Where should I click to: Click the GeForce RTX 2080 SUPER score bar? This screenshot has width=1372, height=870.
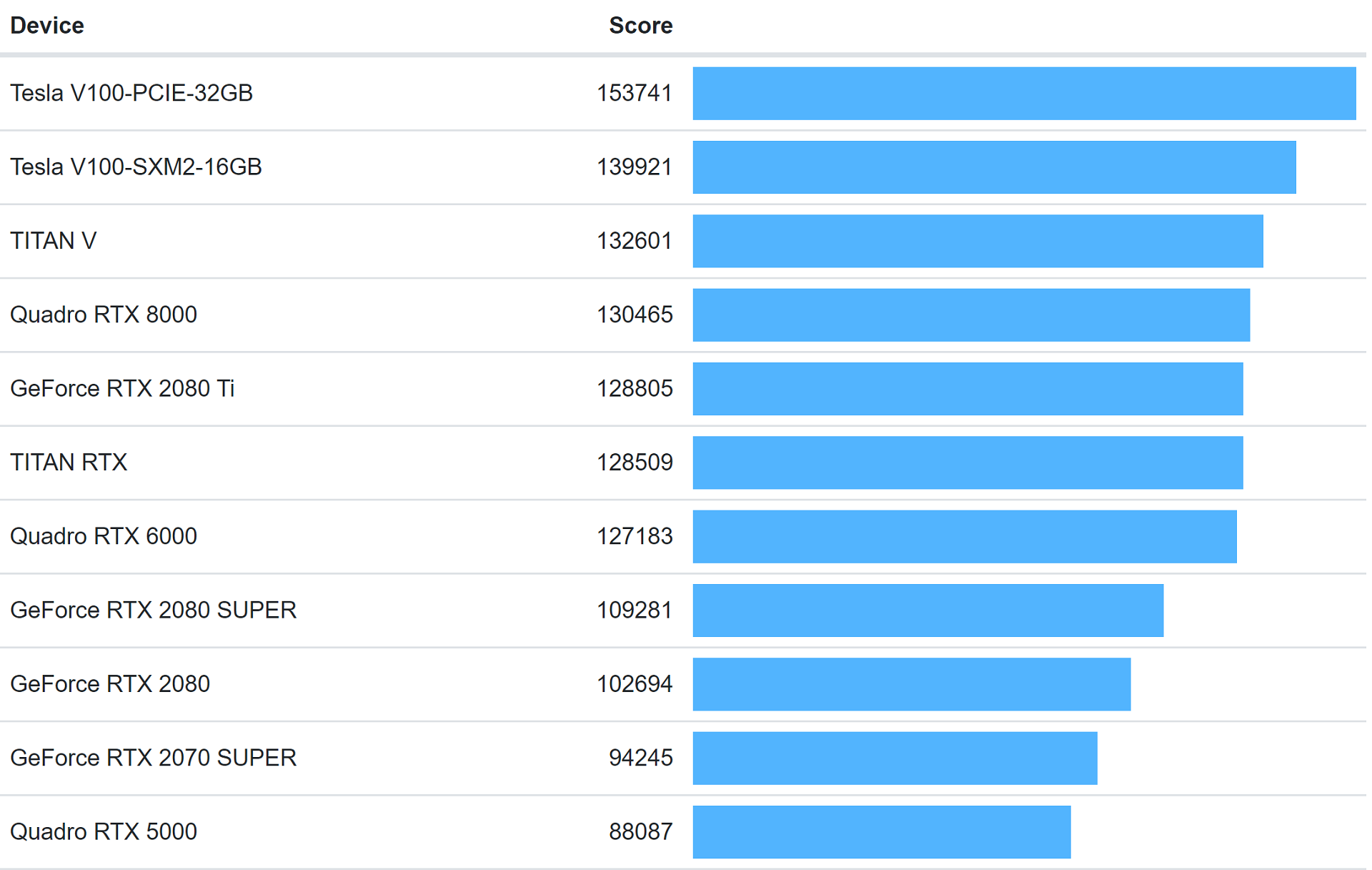pos(928,610)
